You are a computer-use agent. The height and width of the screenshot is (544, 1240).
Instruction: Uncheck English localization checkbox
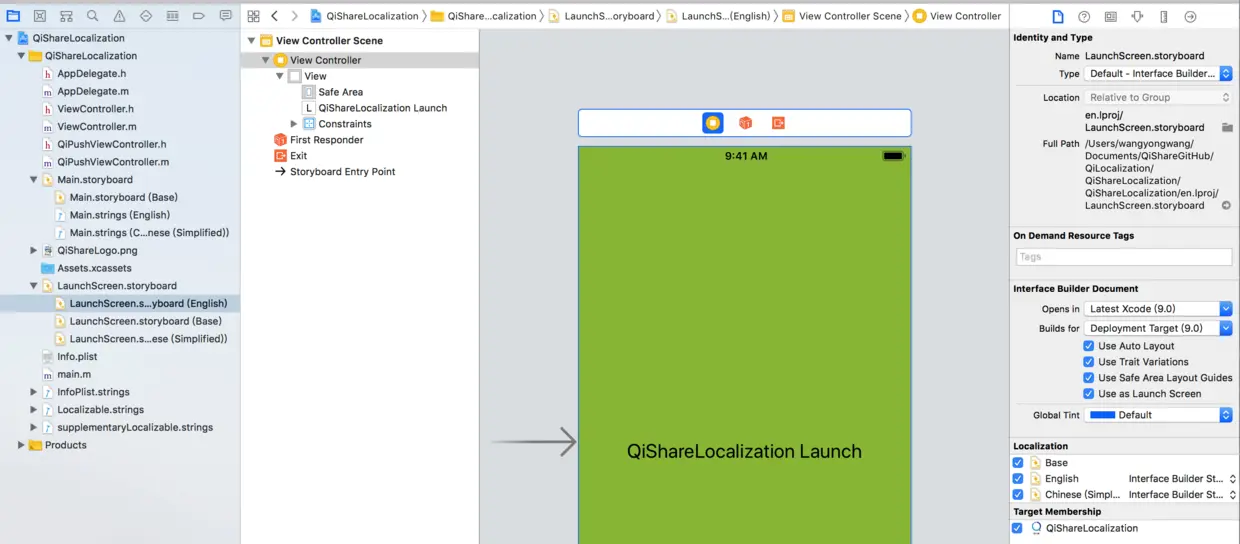1018,479
